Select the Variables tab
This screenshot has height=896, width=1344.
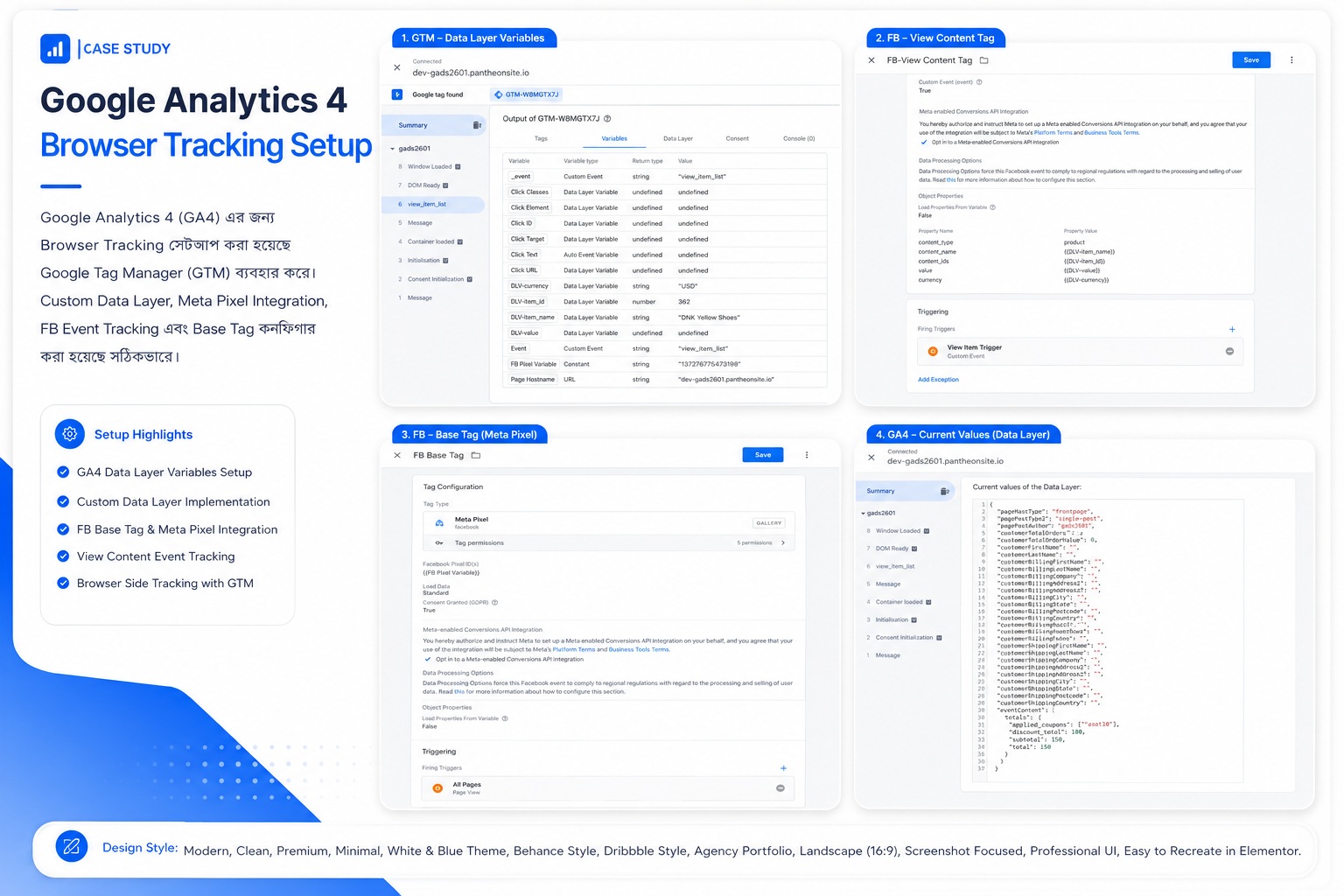[614, 138]
